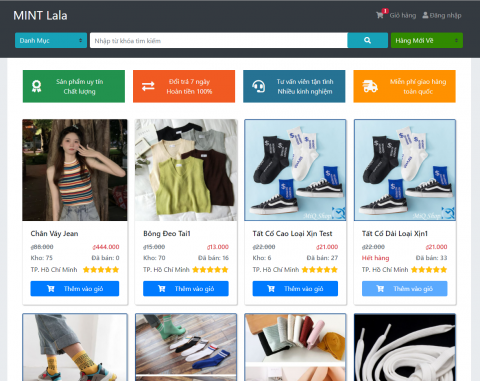Click the cart icon in Bông Đeo Tai1 button
Image resolution: width=480 pixels, height=381 pixels.
[162, 289]
